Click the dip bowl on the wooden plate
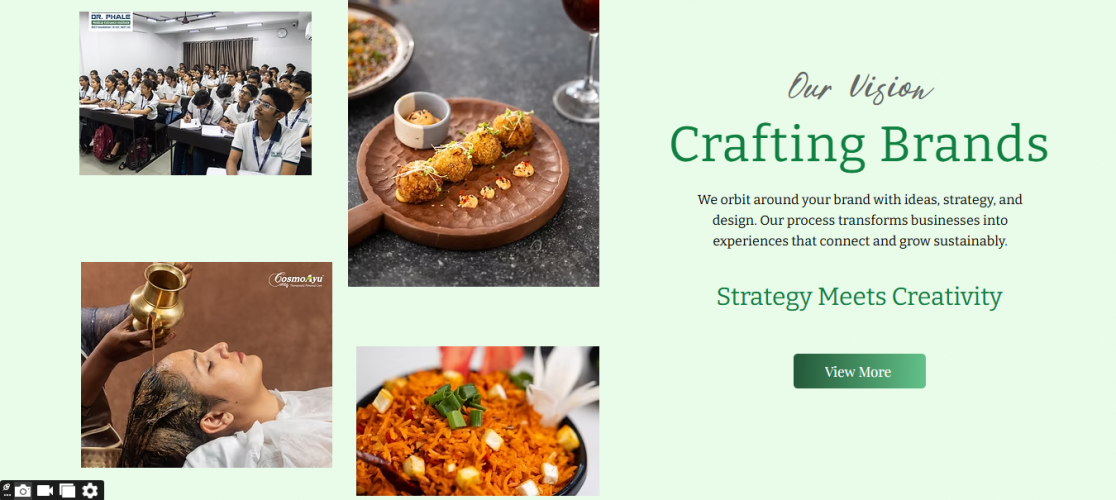 click(422, 119)
